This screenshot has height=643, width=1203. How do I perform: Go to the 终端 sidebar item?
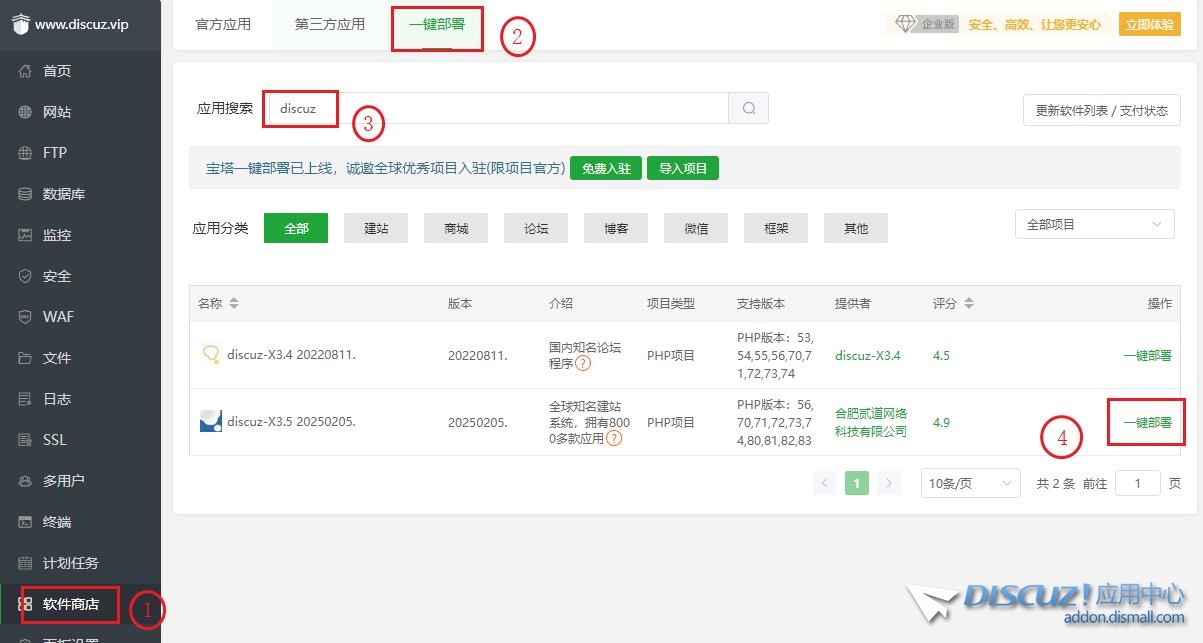coord(57,522)
